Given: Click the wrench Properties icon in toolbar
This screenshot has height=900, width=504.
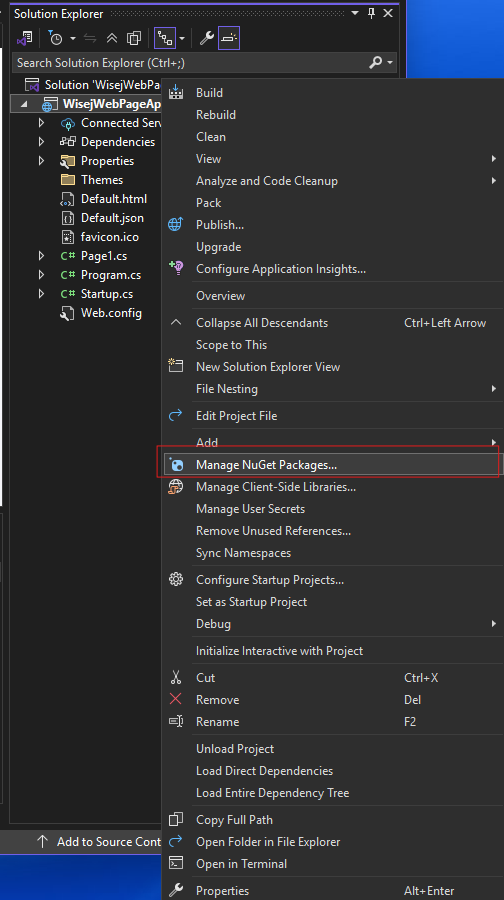Looking at the screenshot, I should pos(207,38).
